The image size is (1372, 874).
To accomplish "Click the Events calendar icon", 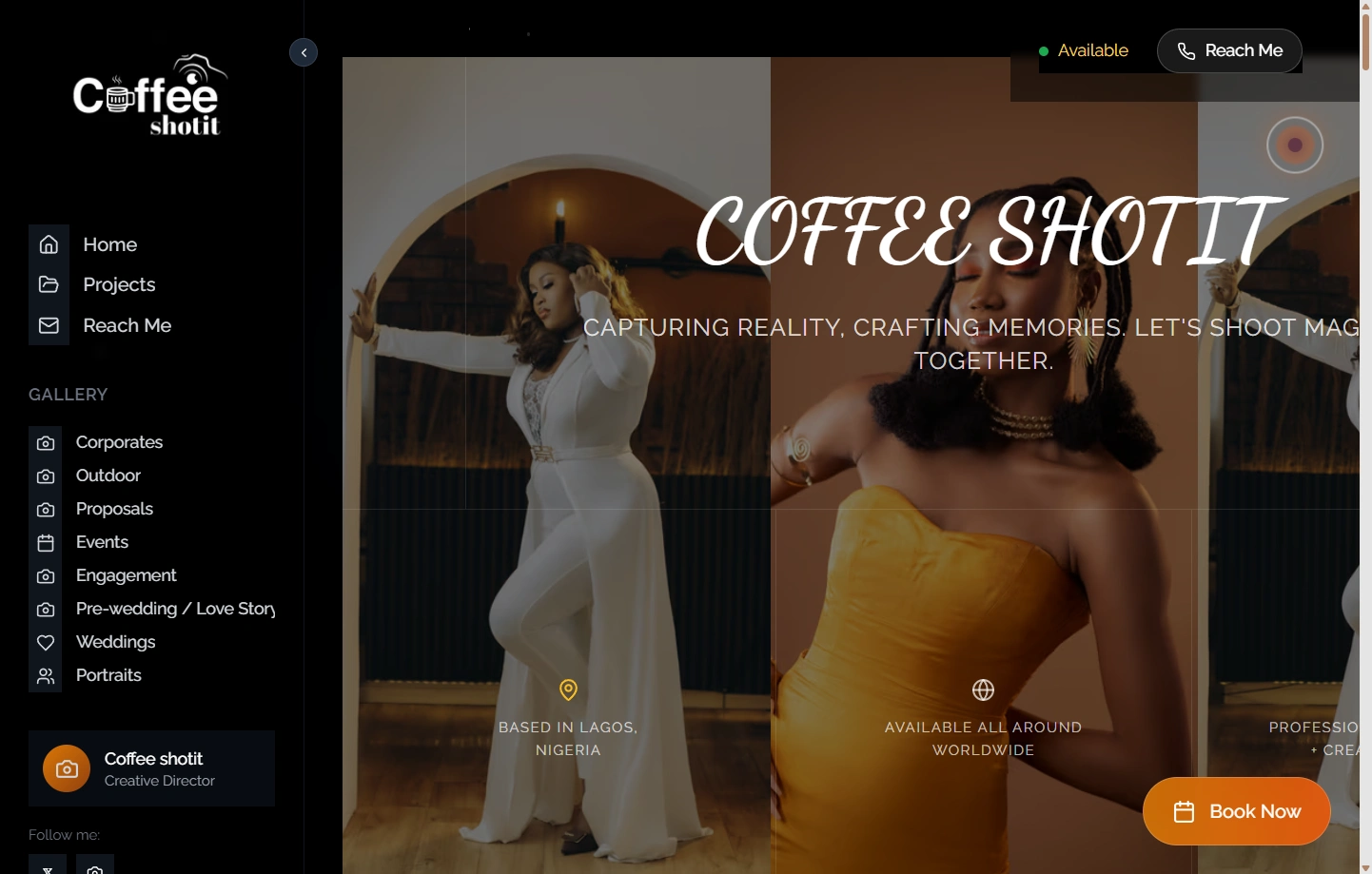I will tap(46, 542).
